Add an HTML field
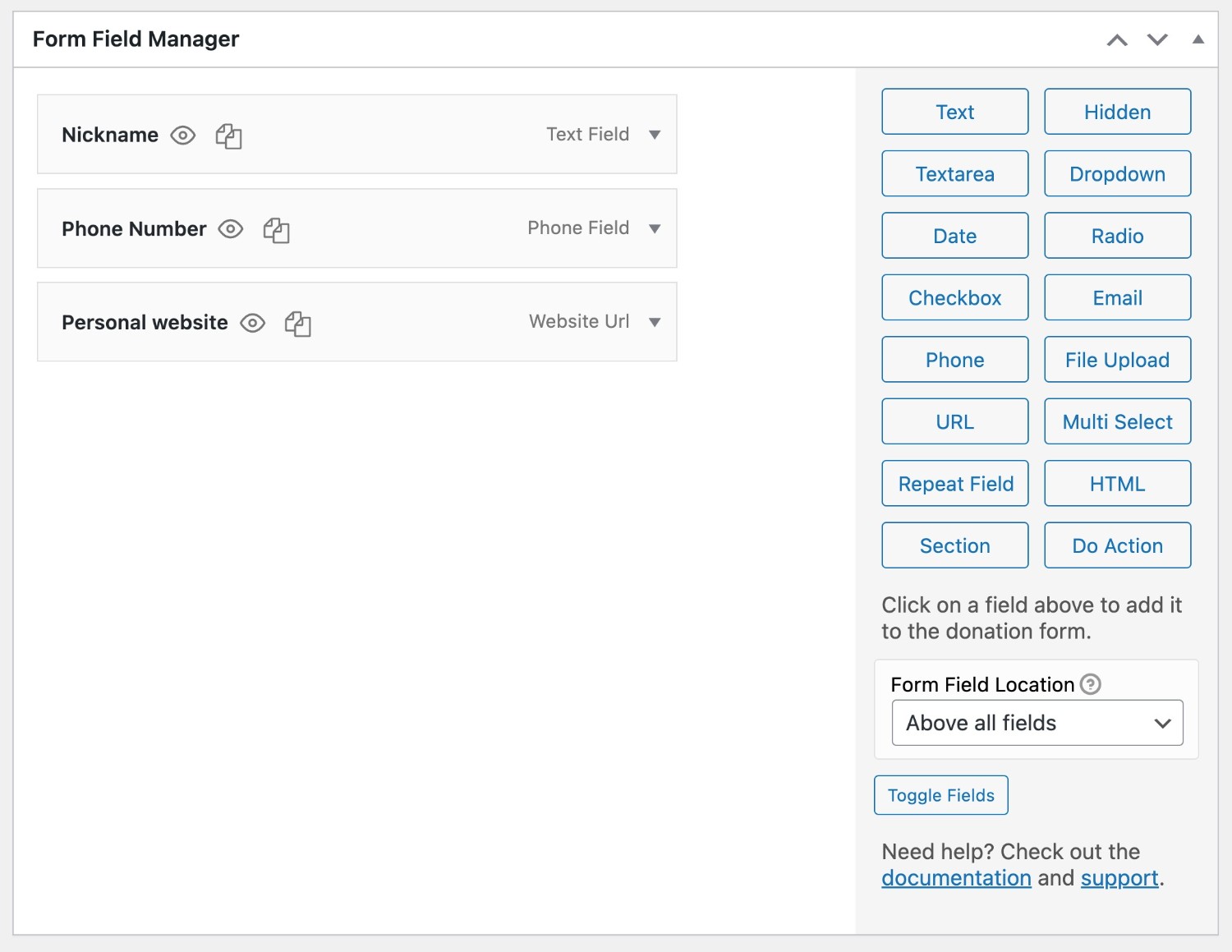The image size is (1232, 952). tap(1118, 484)
